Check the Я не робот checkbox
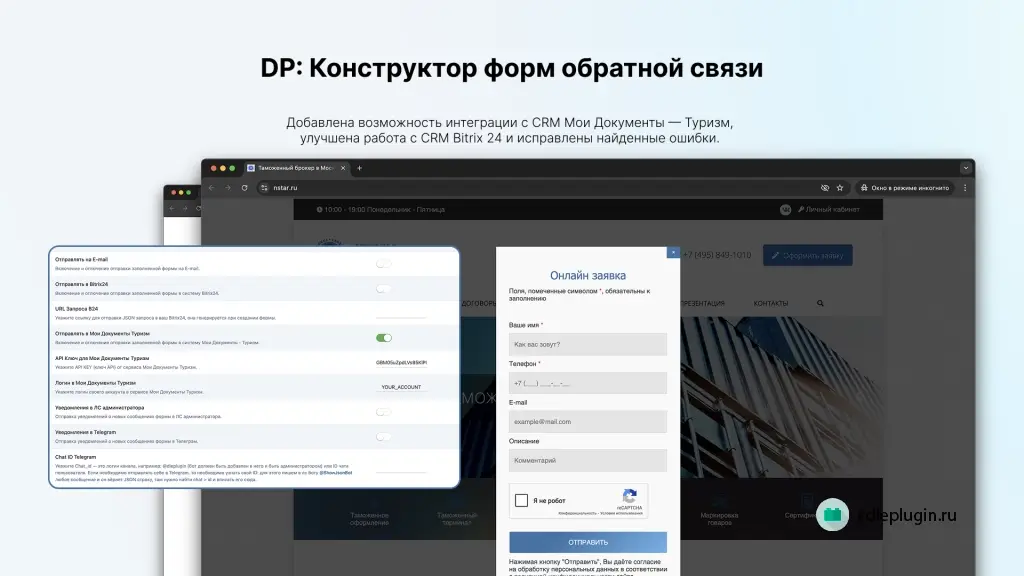1024x576 pixels. pyautogui.click(x=521, y=500)
